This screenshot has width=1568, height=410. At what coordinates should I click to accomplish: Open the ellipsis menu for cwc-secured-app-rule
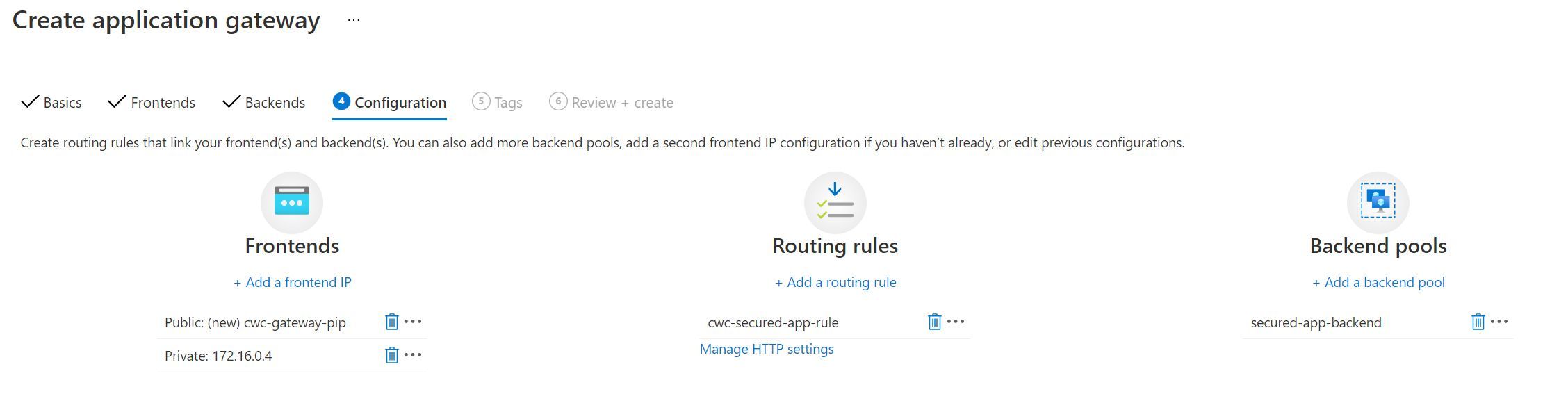956,322
